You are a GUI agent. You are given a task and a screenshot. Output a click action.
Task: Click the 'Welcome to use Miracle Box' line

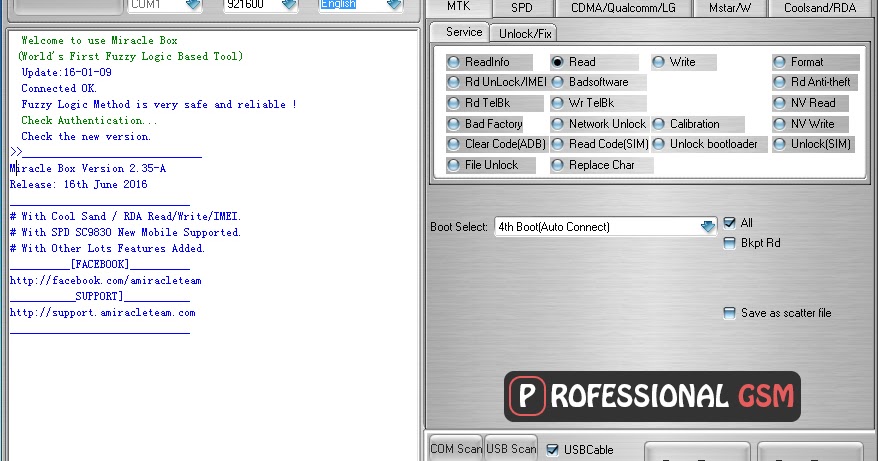pyautogui.click(x=99, y=40)
